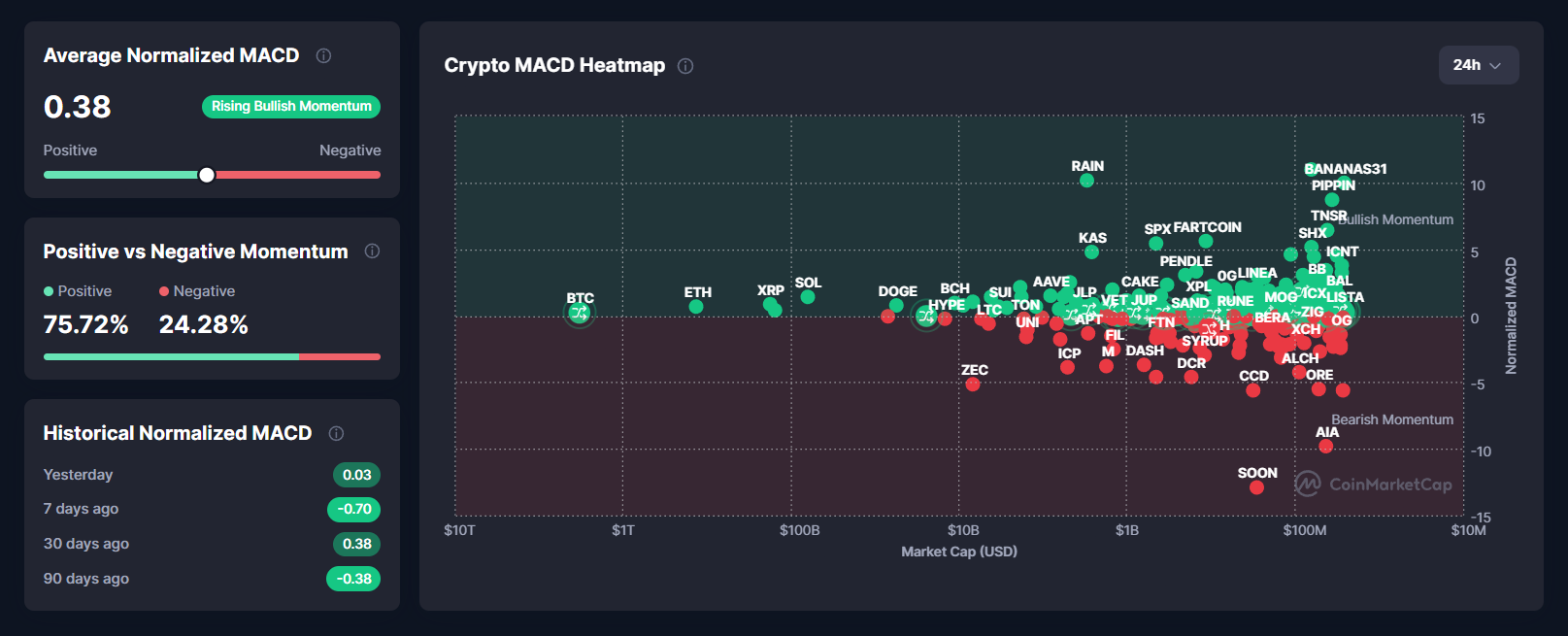Toggle the Positive legend item
1568x636 pixels.
tap(80, 290)
